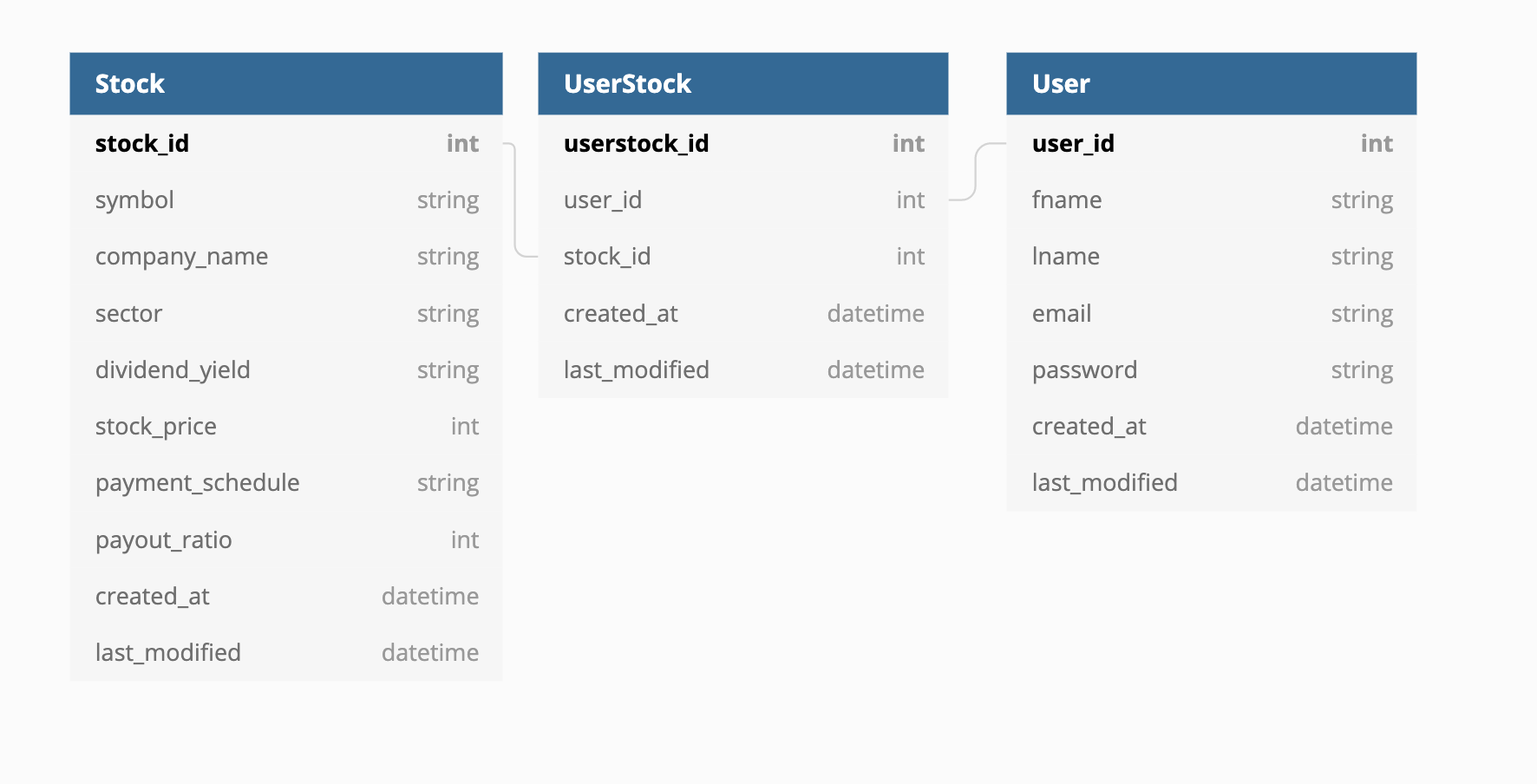This screenshot has width=1537, height=784.
Task: Select the payout_ratio field
Action: click(164, 540)
